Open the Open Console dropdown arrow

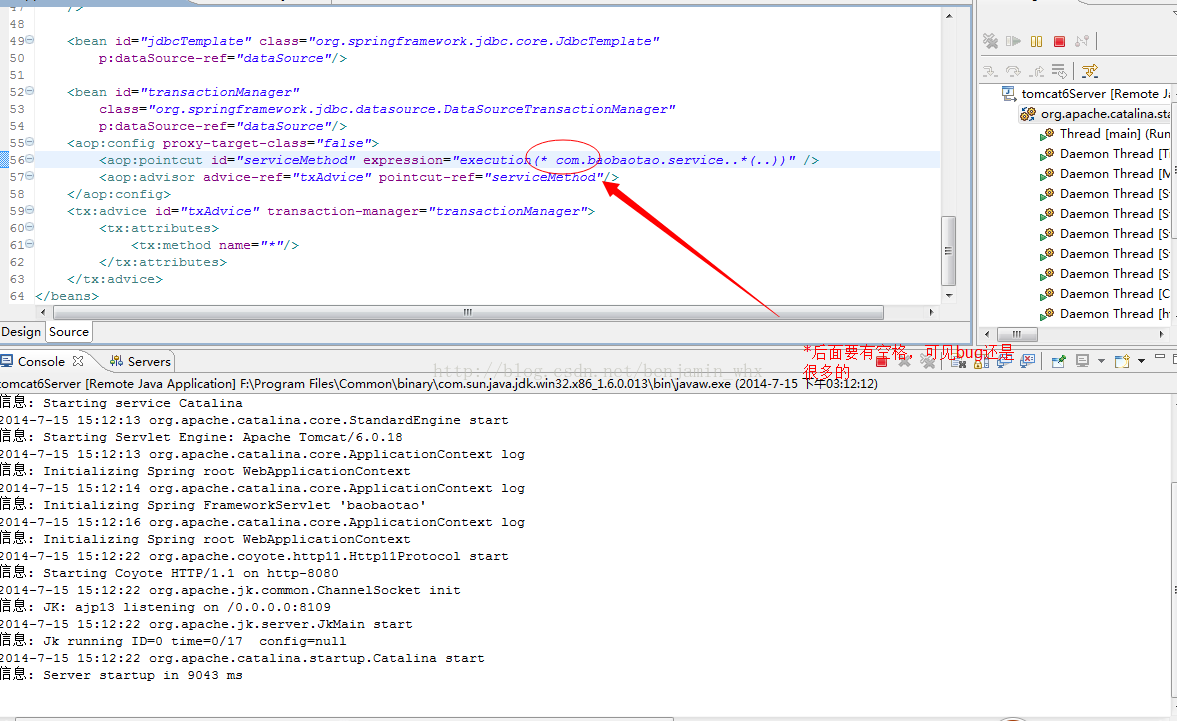point(1141,362)
